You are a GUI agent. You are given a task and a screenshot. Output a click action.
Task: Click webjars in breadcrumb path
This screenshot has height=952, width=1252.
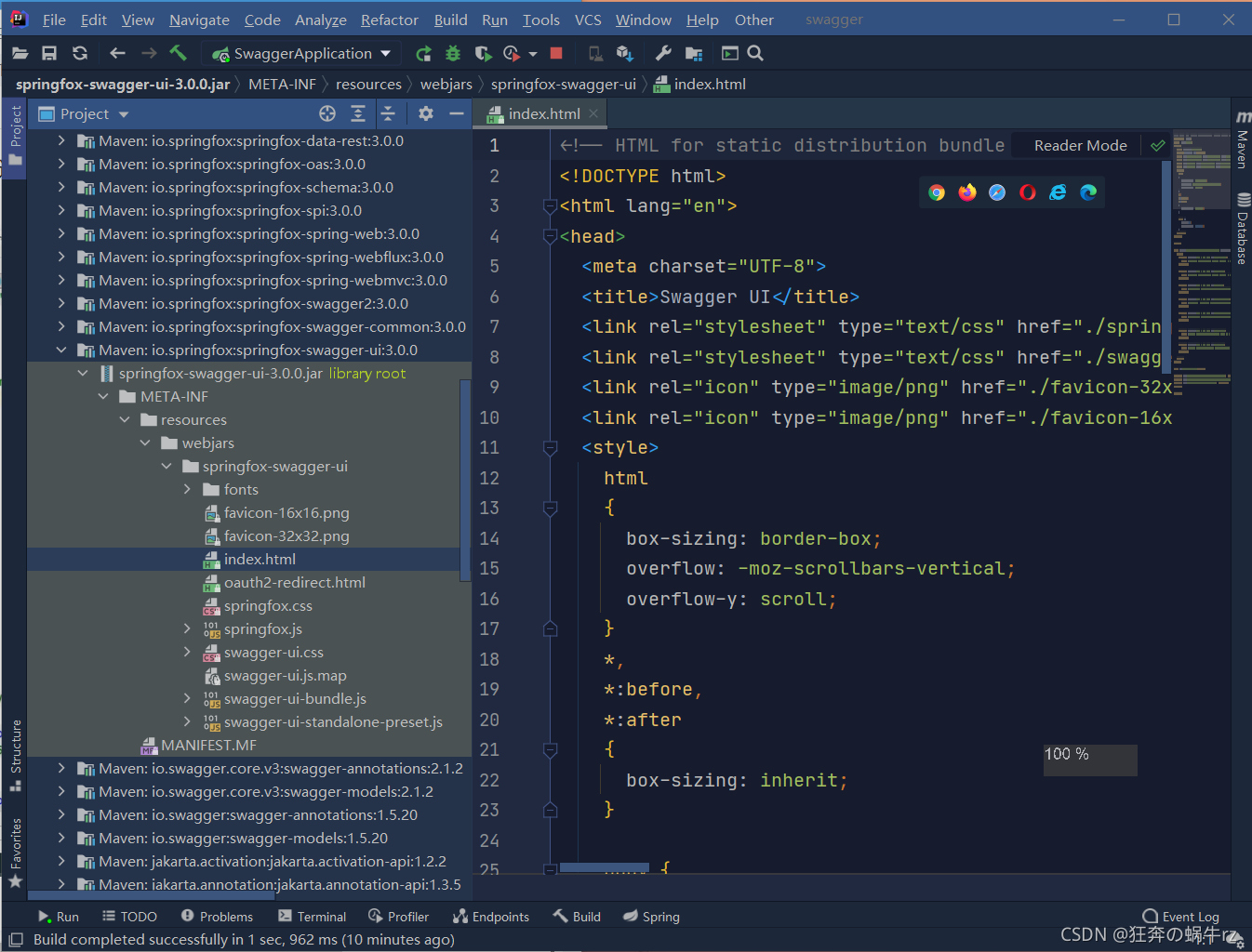click(x=446, y=85)
